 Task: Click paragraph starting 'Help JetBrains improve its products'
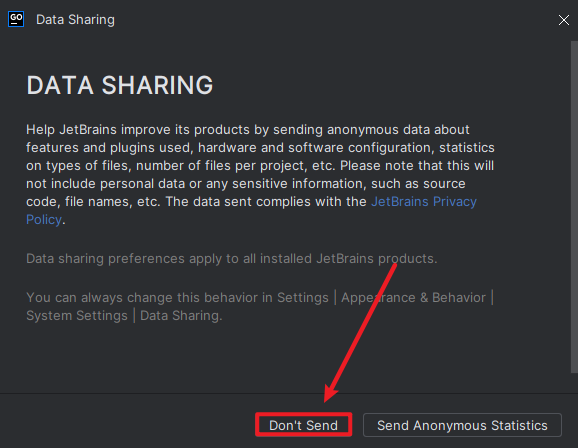pos(260,174)
